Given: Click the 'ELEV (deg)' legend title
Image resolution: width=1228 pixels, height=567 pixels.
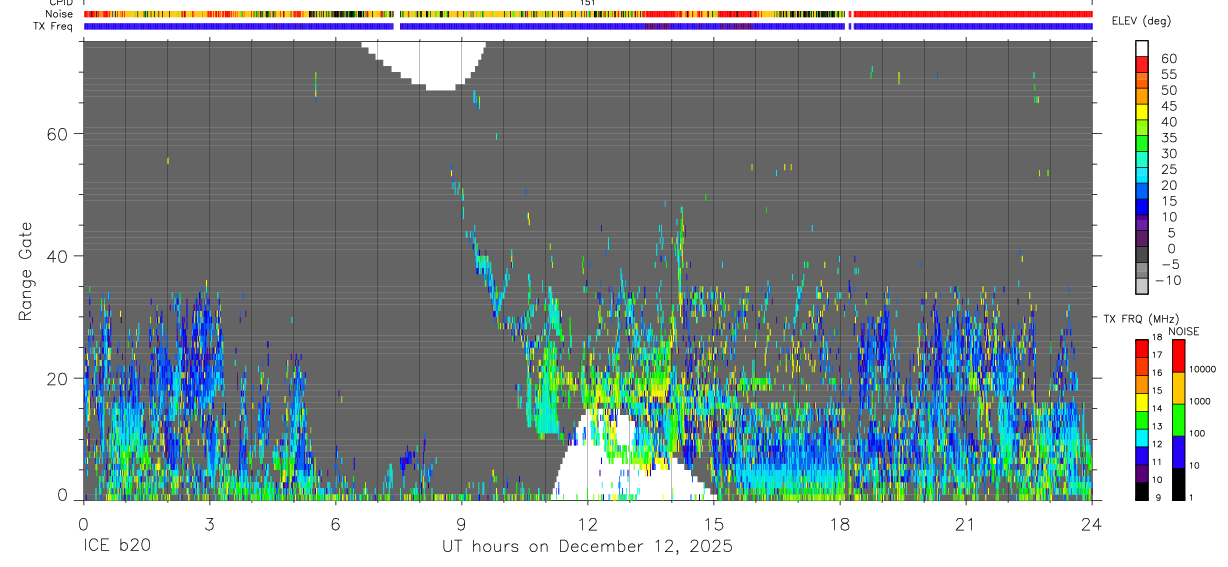Looking at the screenshot, I should [x=1142, y=21].
